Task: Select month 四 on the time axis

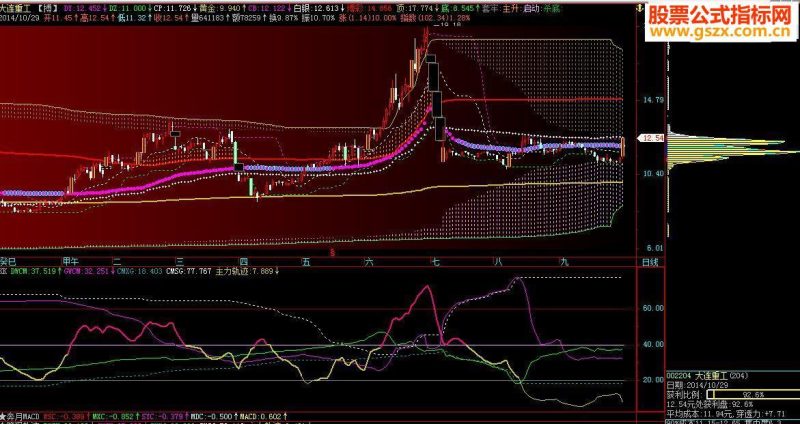Action: tap(243, 262)
